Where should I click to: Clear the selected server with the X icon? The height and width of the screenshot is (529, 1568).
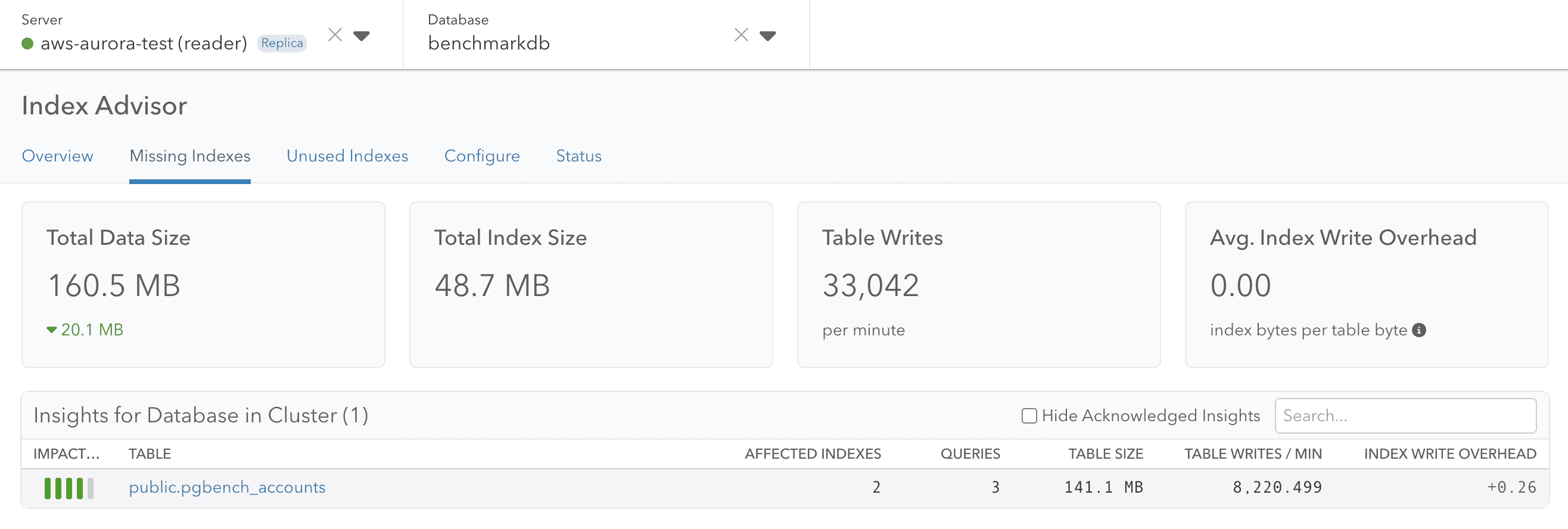click(335, 35)
